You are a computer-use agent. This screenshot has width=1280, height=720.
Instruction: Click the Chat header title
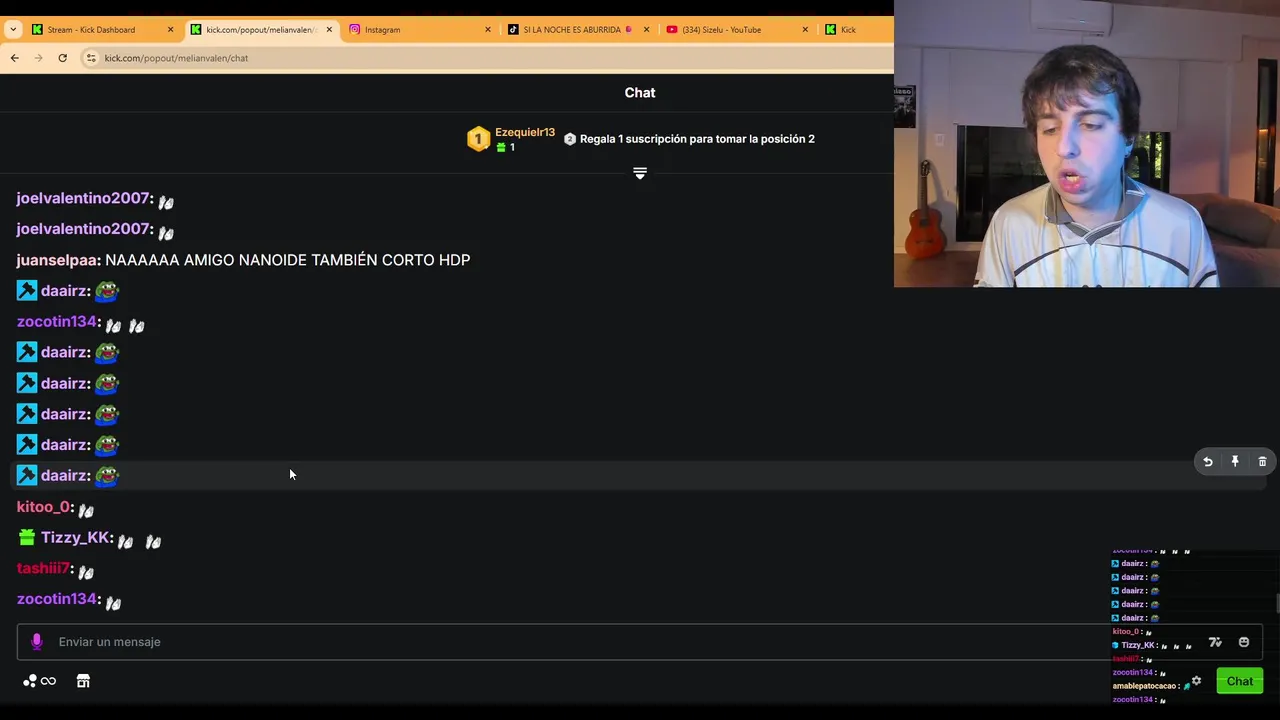(640, 92)
